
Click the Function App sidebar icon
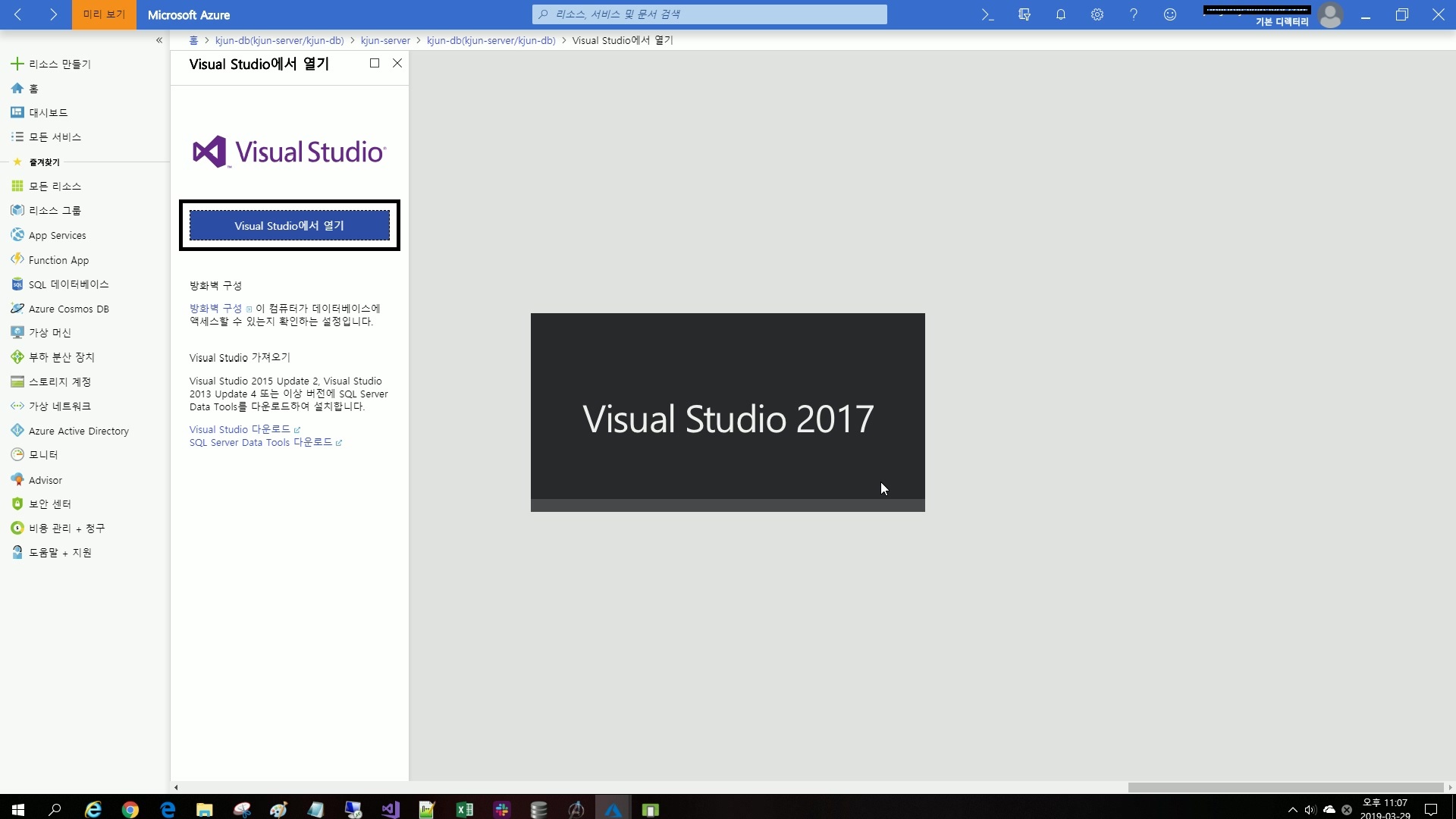pos(17,259)
